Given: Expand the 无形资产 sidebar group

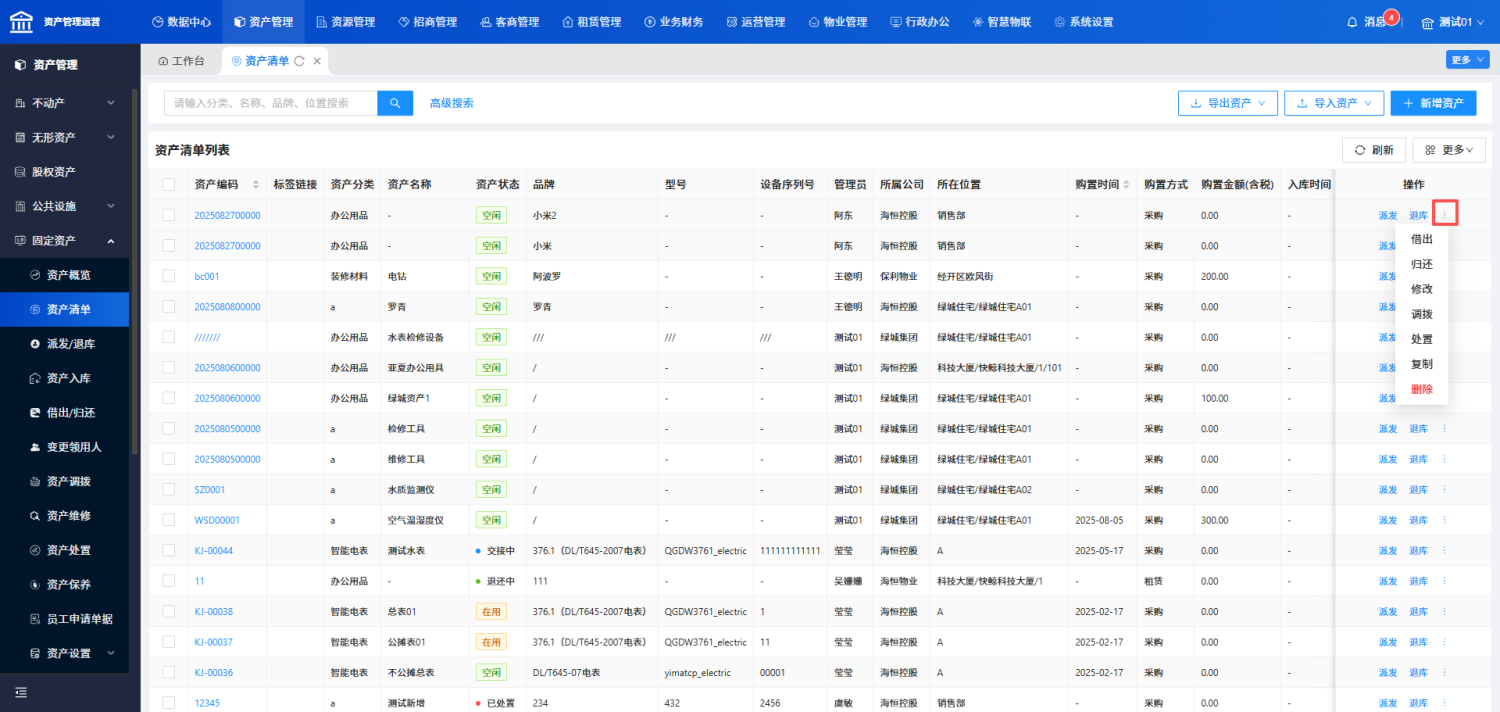Looking at the screenshot, I should (x=64, y=137).
